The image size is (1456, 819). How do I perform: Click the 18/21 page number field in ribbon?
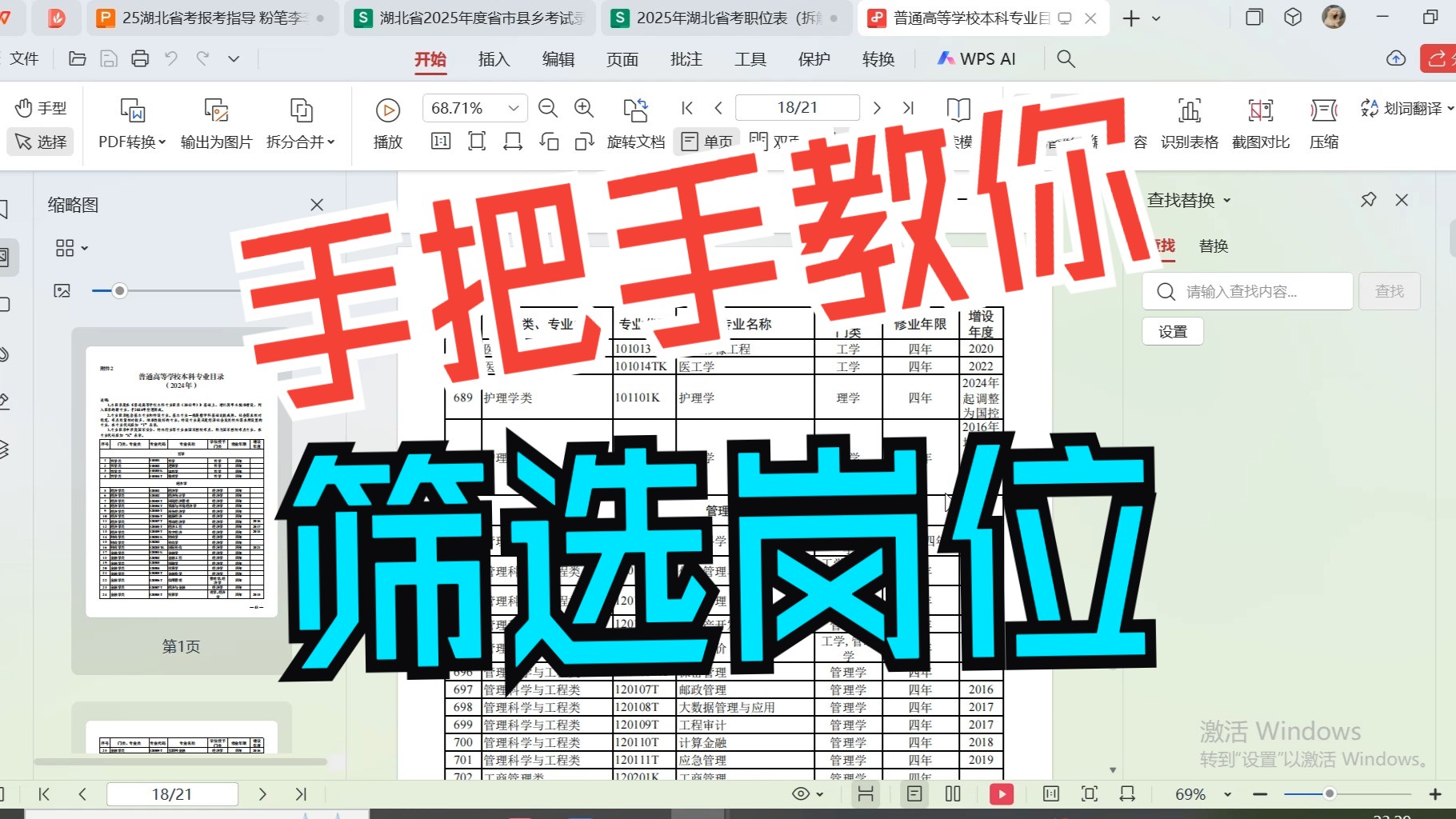(798, 108)
